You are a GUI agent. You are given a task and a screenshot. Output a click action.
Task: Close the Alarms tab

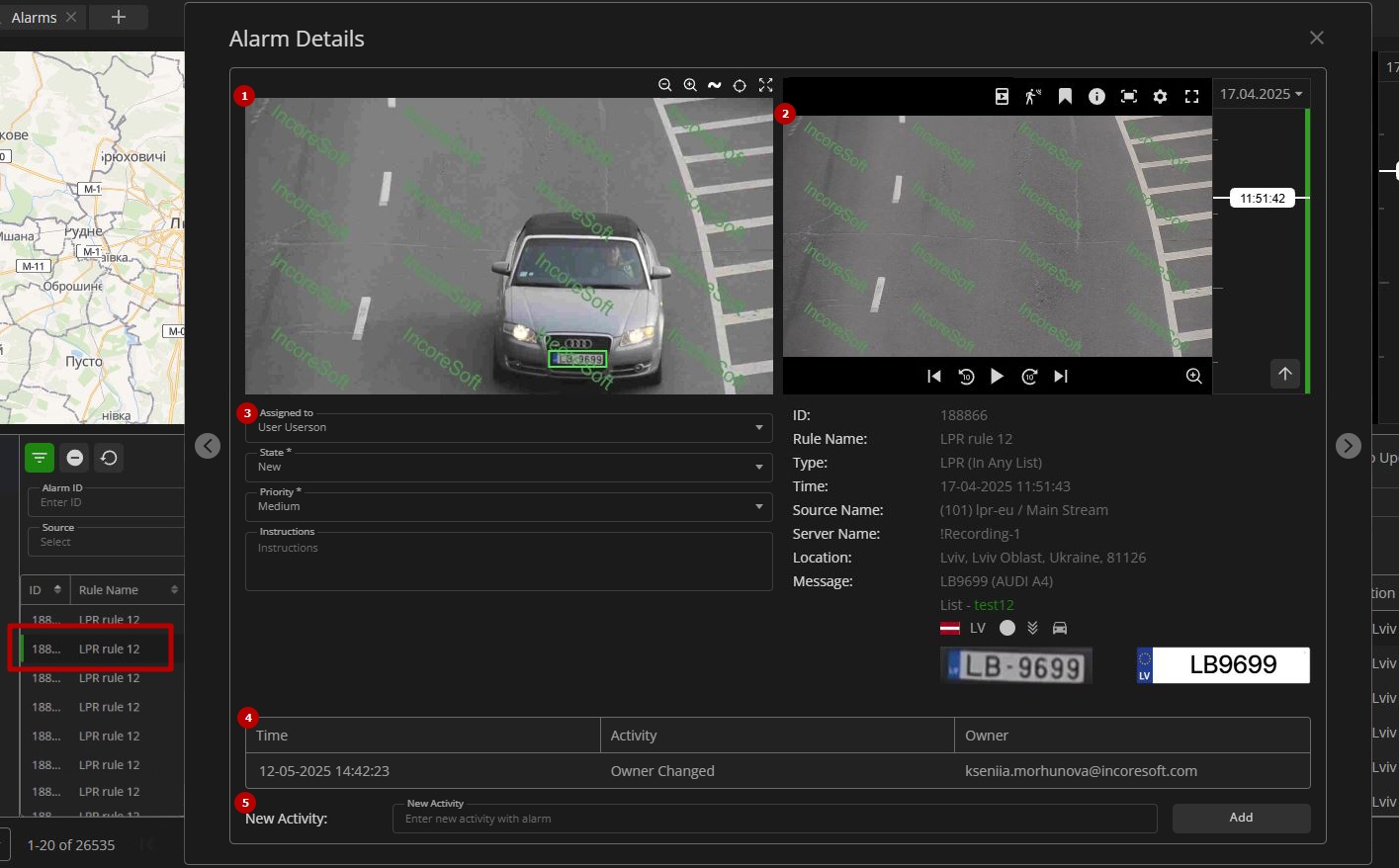tap(71, 18)
